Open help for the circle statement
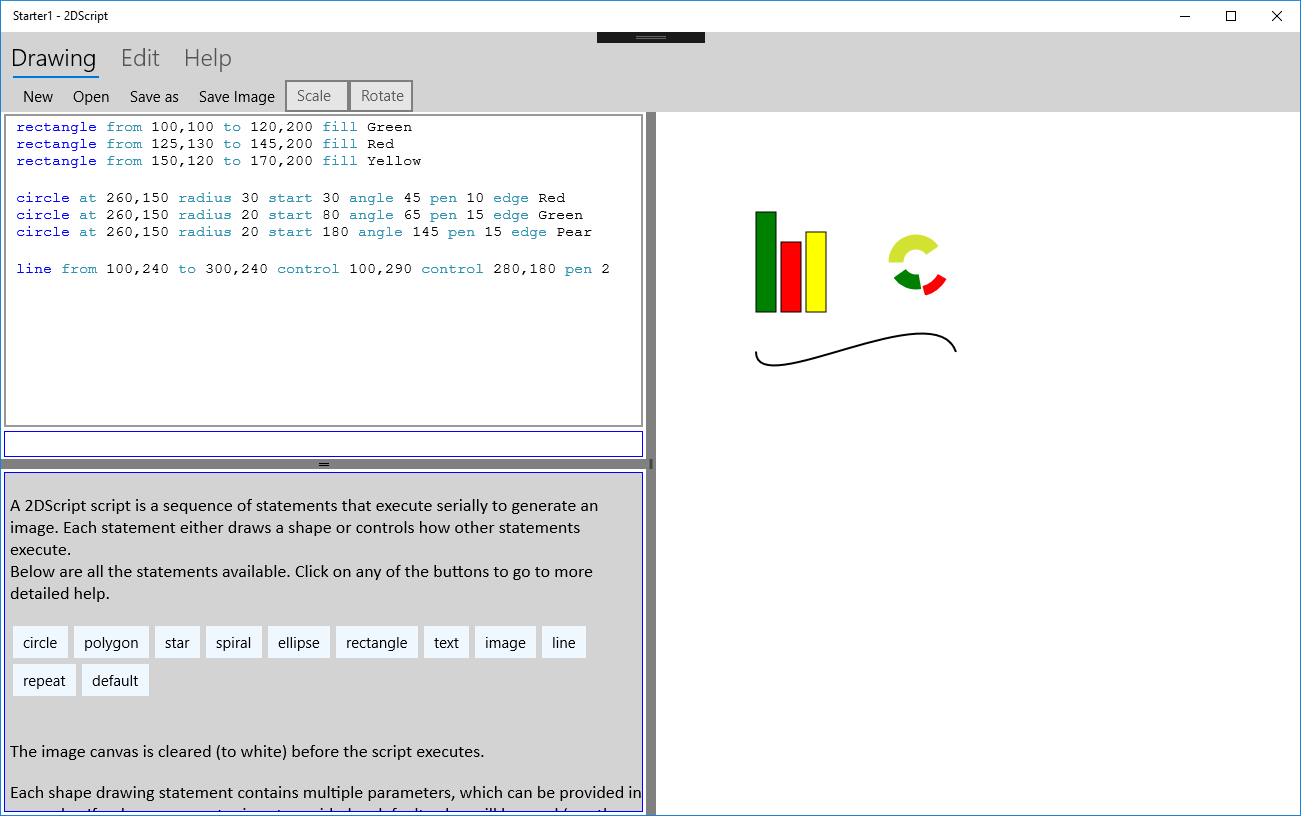 click(x=40, y=643)
